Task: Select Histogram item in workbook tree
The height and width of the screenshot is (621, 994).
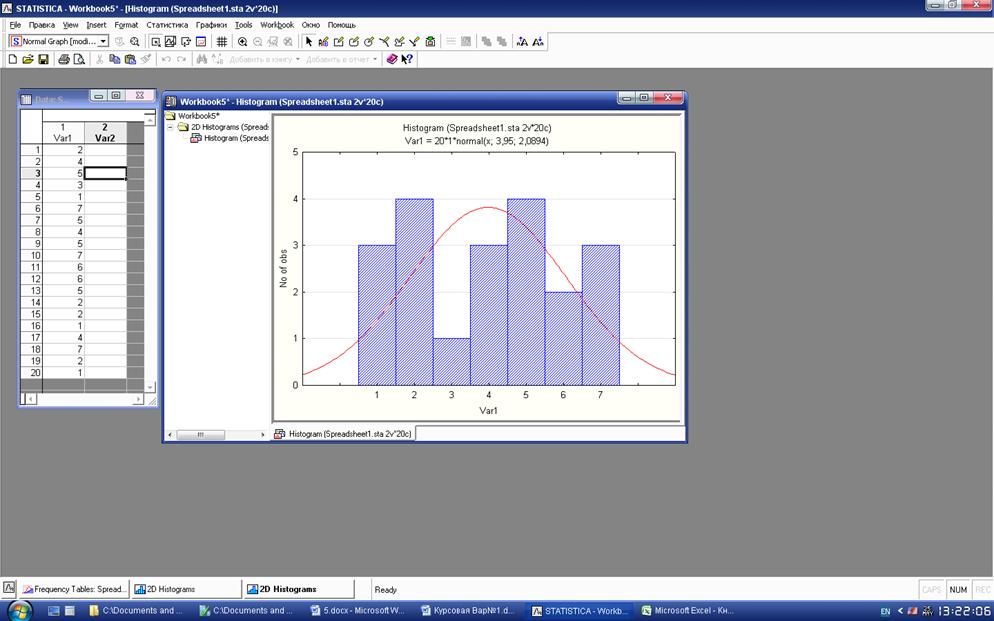Action: coord(235,138)
